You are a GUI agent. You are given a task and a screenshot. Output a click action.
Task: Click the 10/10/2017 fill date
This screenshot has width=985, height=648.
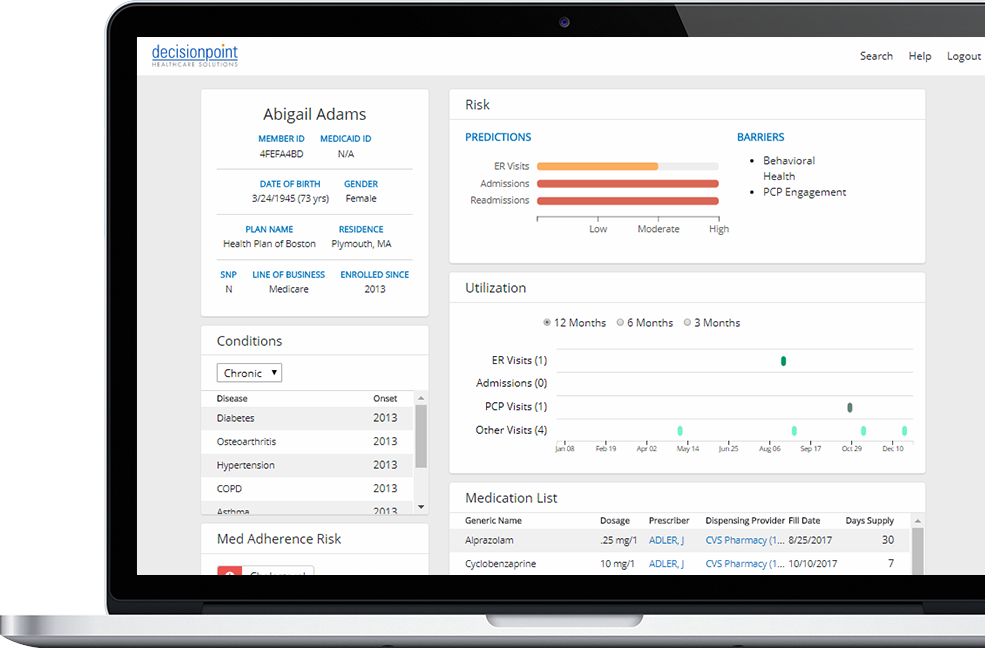tap(812, 564)
